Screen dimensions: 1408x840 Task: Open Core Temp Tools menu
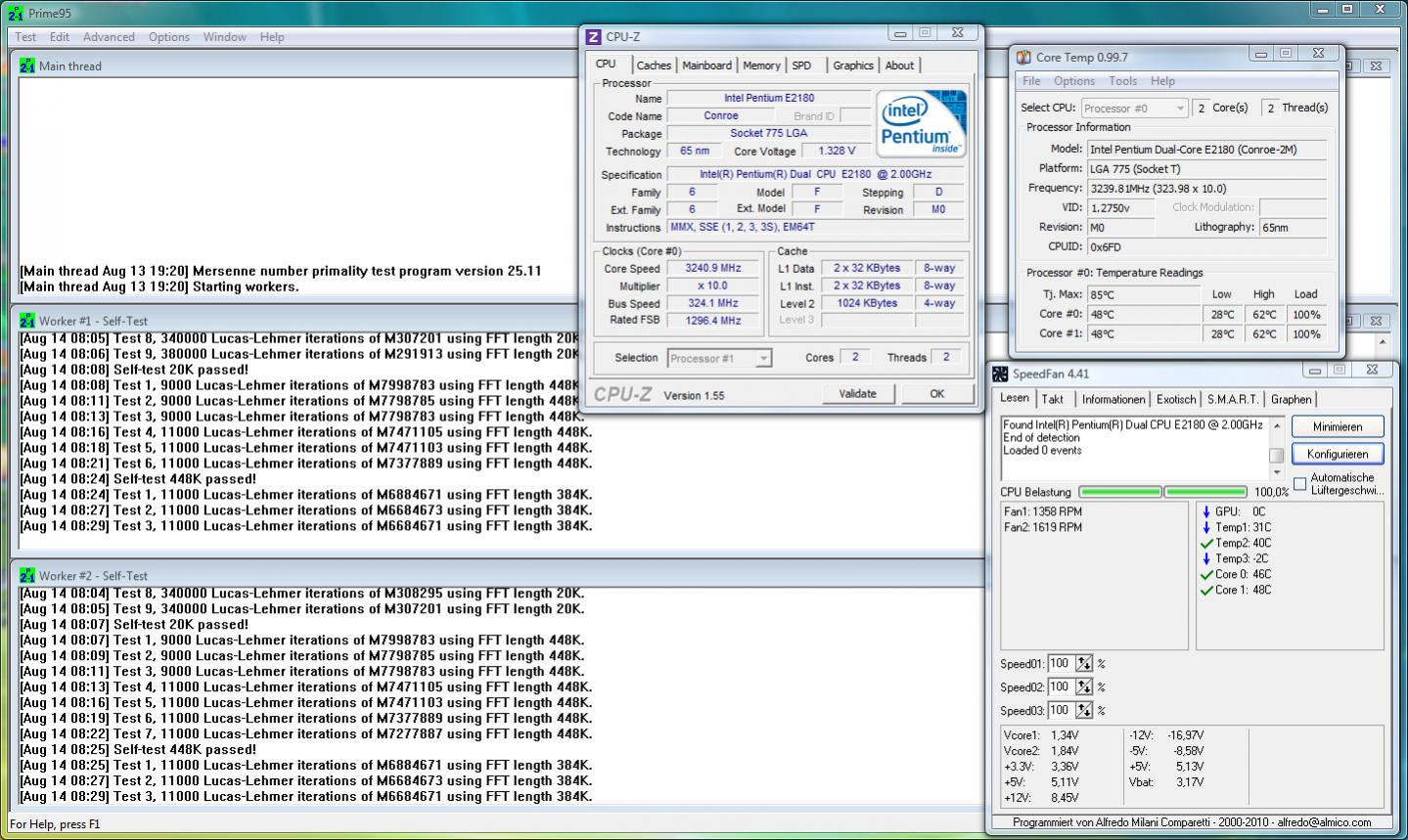coord(1122,81)
